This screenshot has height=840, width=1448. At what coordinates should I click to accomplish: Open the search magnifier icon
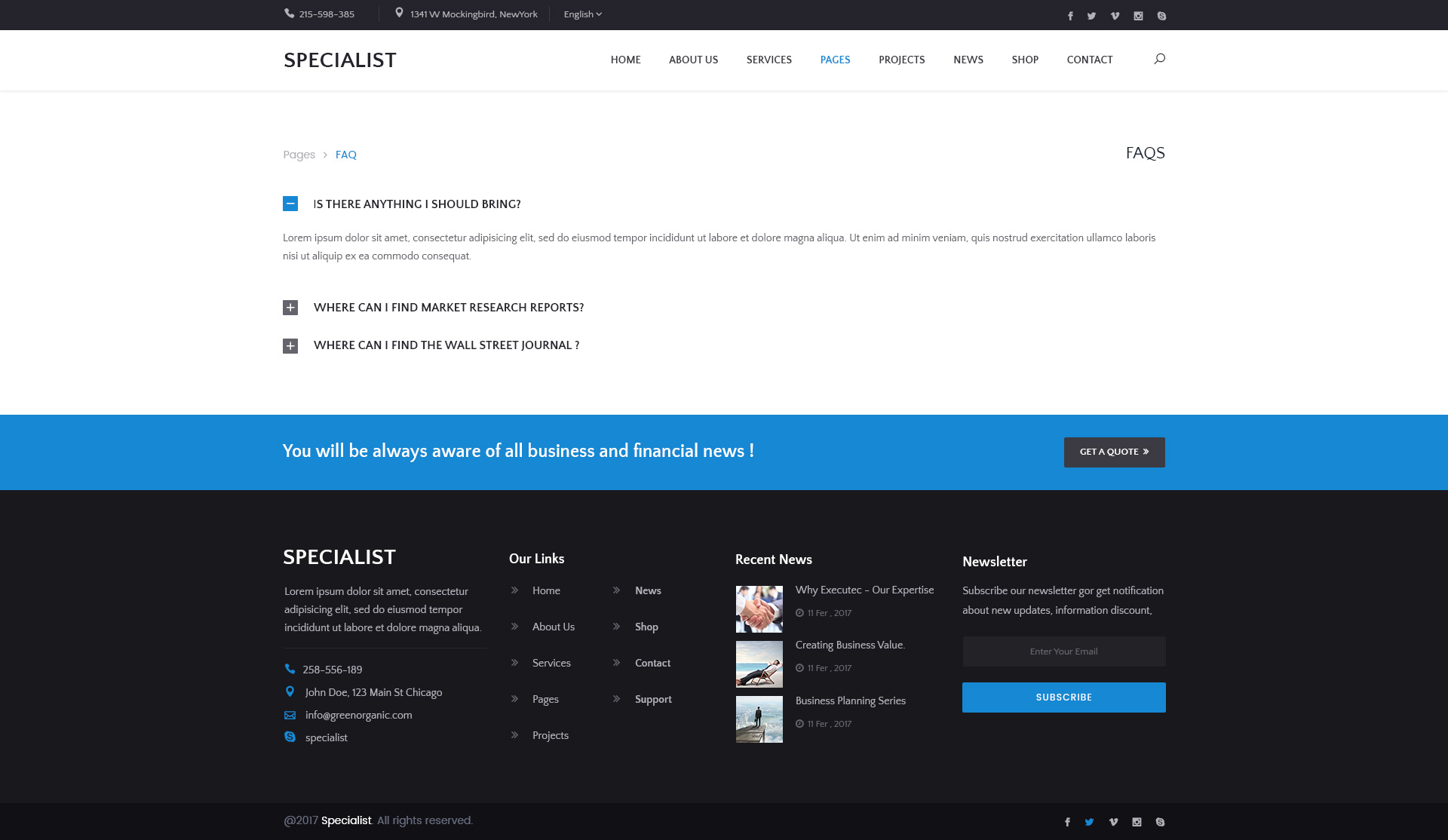pos(1159,59)
